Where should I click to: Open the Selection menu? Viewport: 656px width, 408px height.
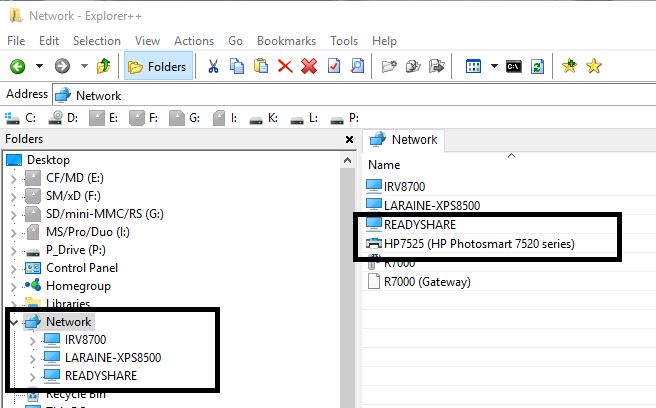pos(97,41)
